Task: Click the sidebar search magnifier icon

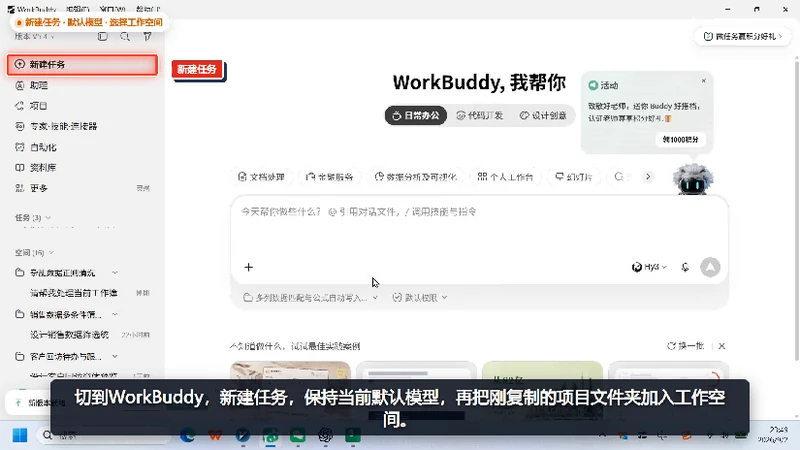Action: point(125,36)
